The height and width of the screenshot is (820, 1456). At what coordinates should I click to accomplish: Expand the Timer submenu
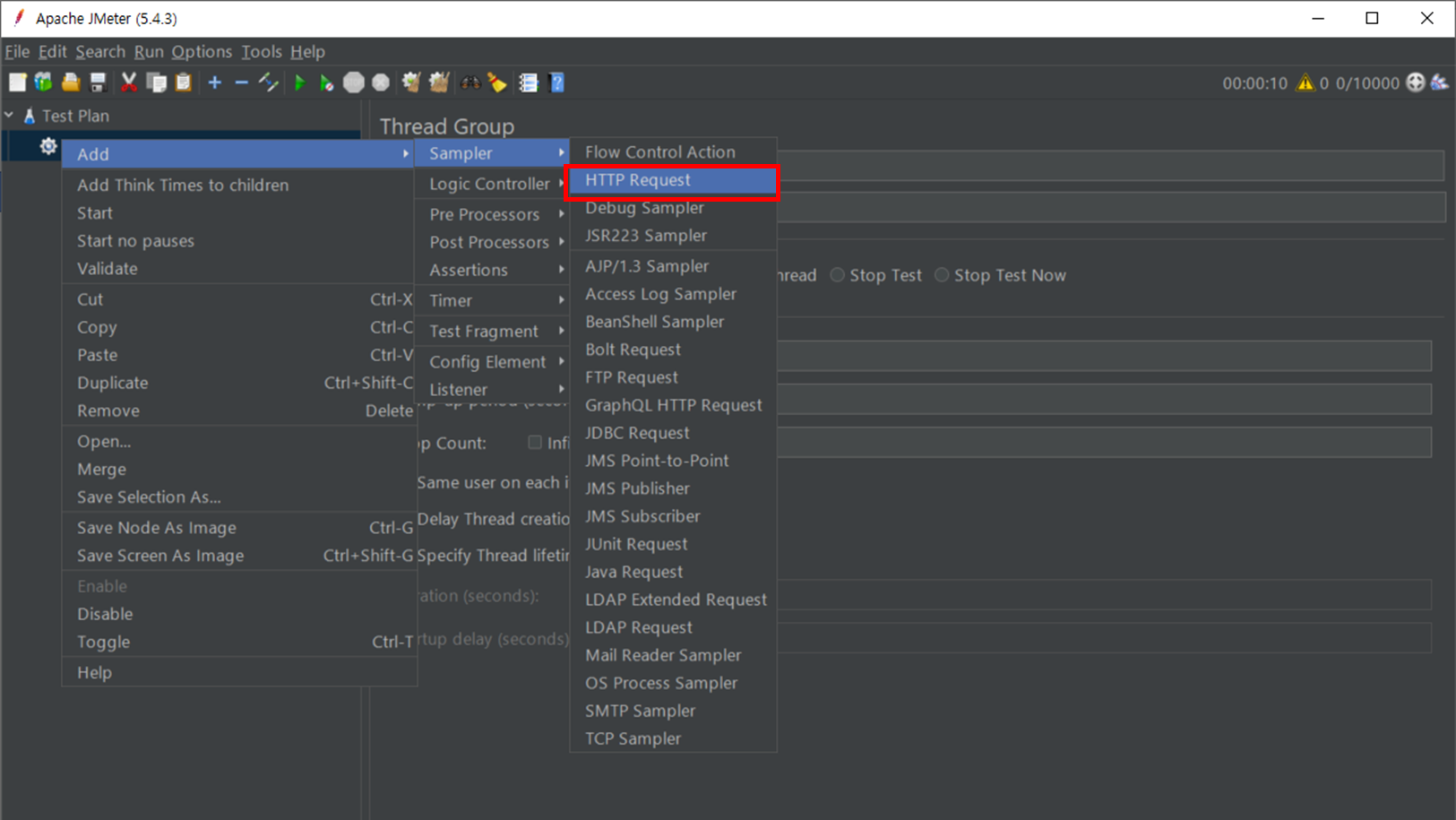[x=493, y=300]
